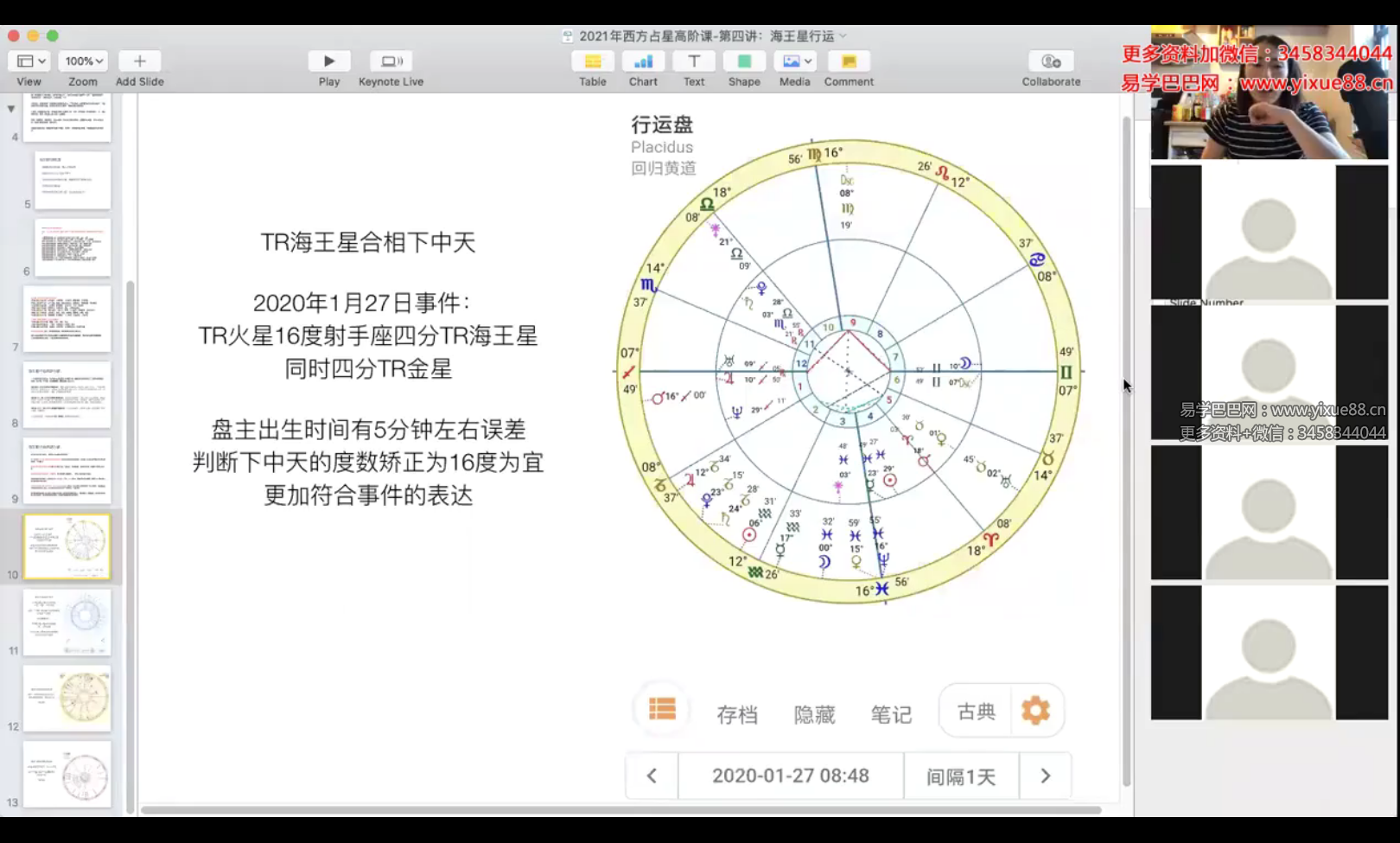Collapse the slide group disclosure triangle

tap(11, 109)
